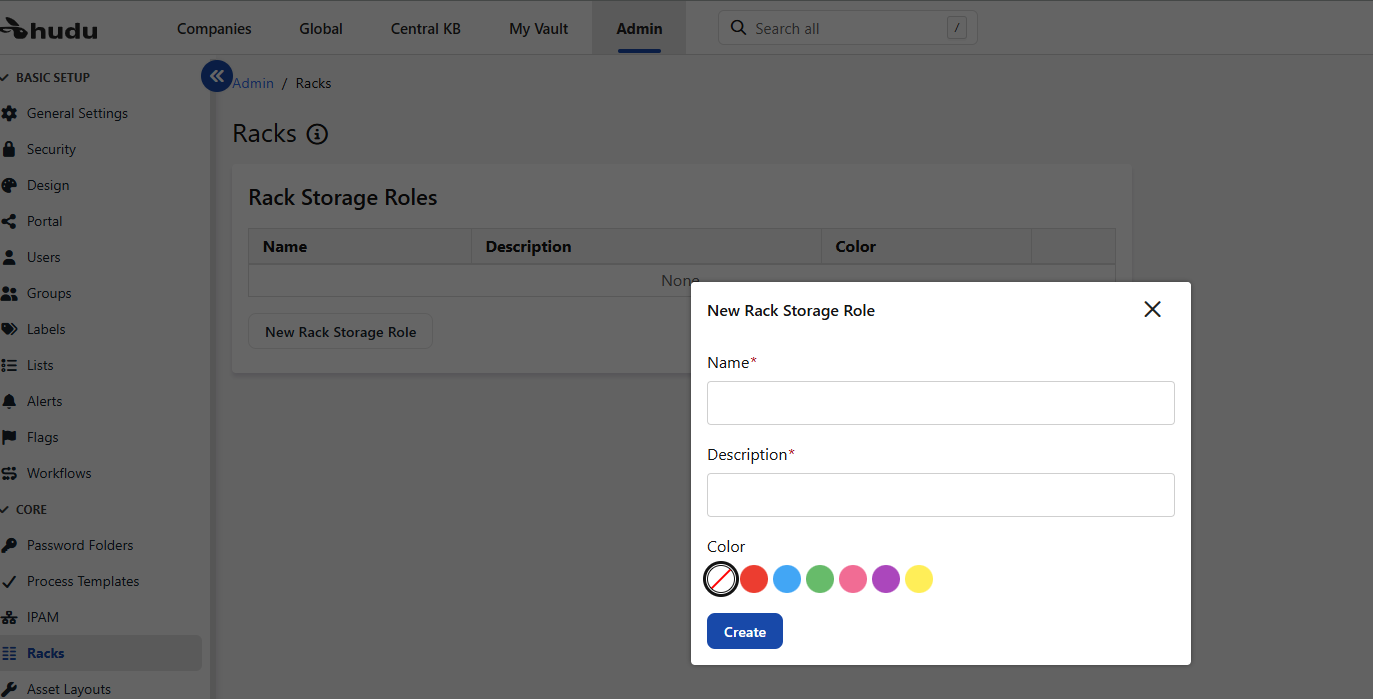
Task: Open the Companies tab
Action: (x=214, y=28)
